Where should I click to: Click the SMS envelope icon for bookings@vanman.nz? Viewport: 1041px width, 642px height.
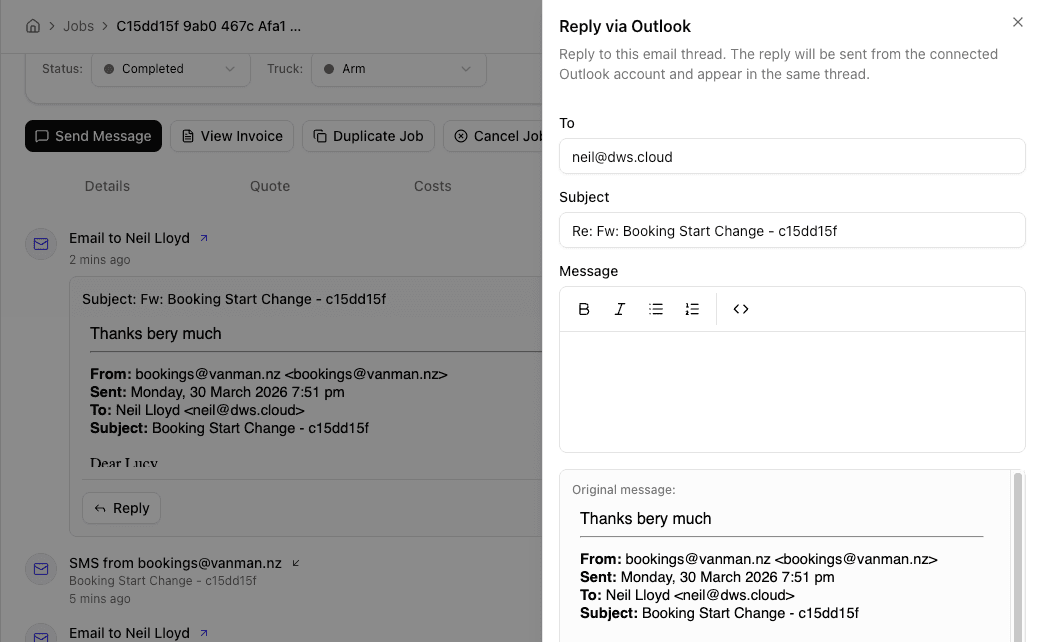coord(40,569)
